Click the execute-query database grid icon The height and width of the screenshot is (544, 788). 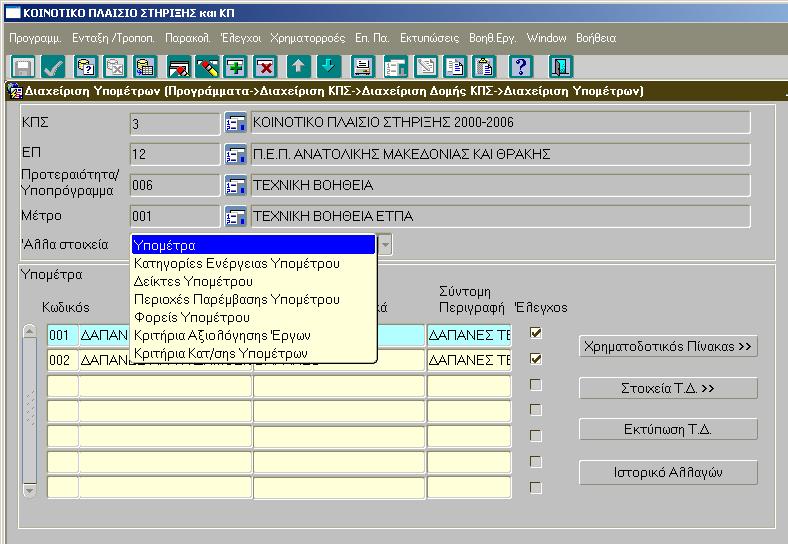click(145, 66)
